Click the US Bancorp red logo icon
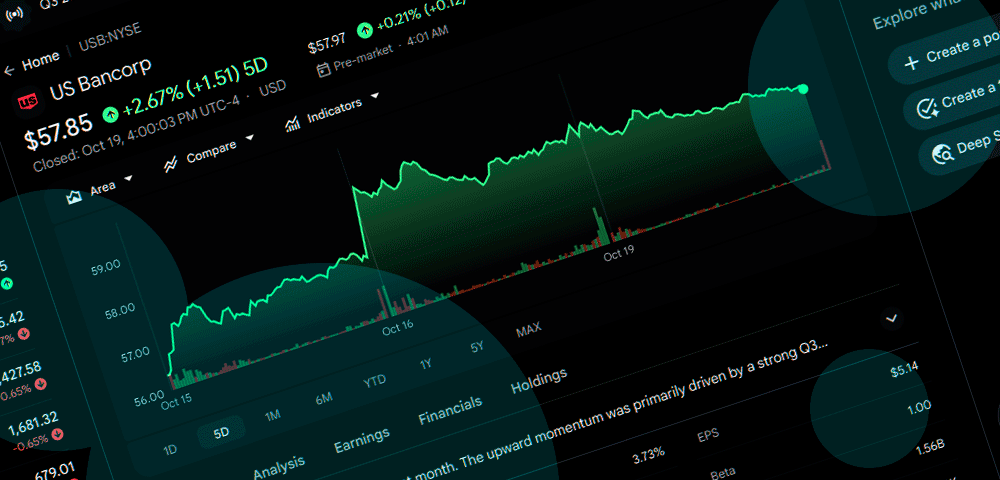This screenshot has width=1000, height=480. 28,100
